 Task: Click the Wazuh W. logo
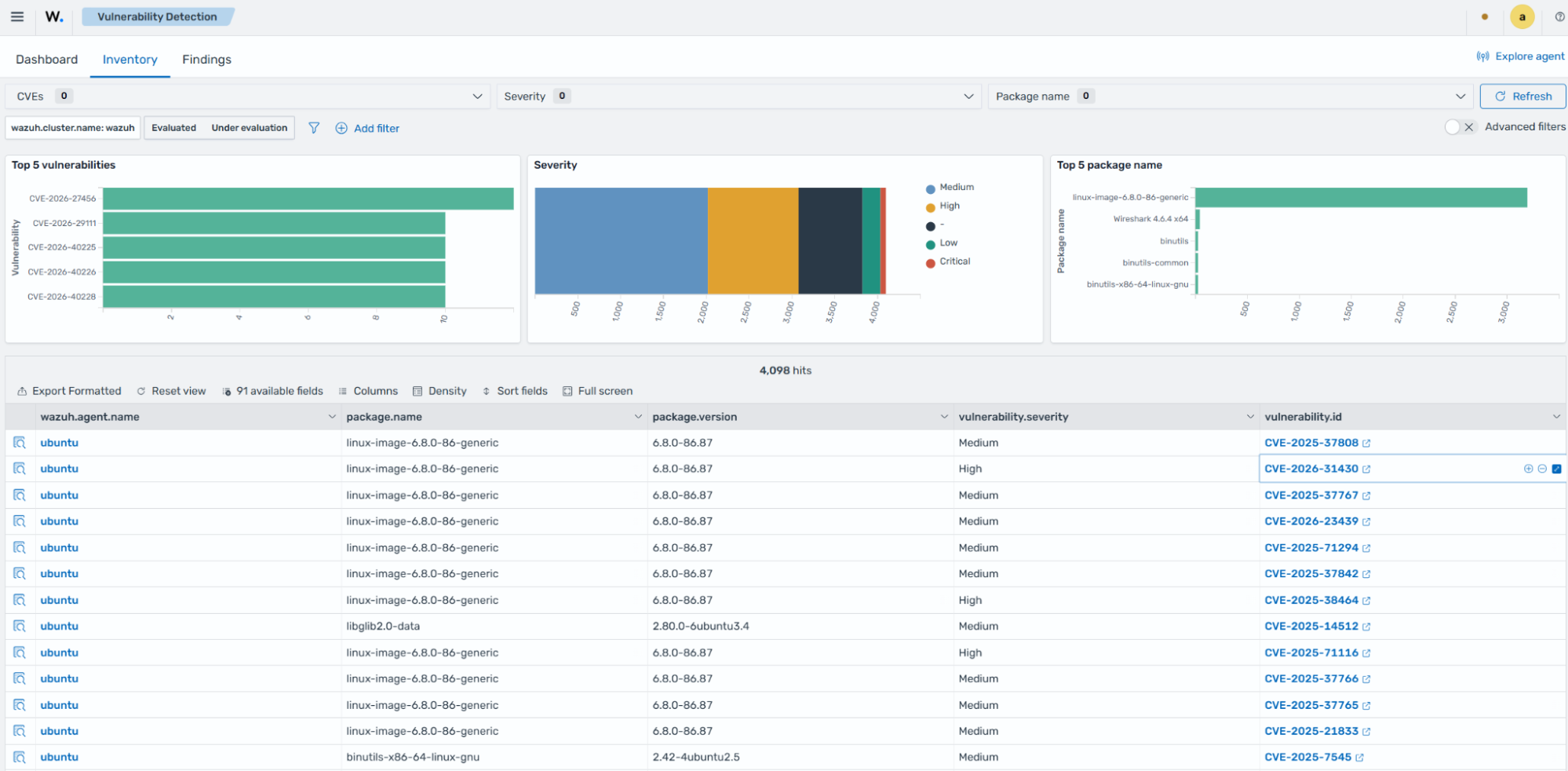tap(53, 16)
